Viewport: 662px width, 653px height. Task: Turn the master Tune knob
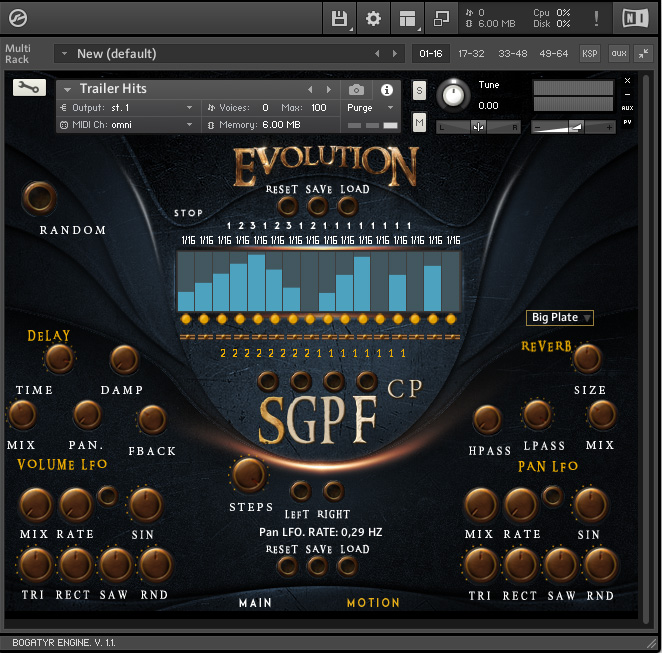[x=453, y=95]
